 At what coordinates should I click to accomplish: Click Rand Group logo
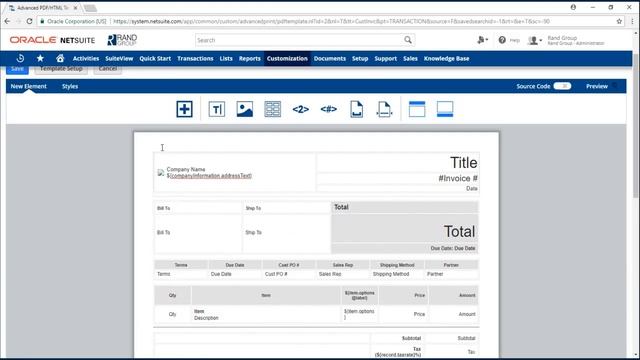coord(122,40)
